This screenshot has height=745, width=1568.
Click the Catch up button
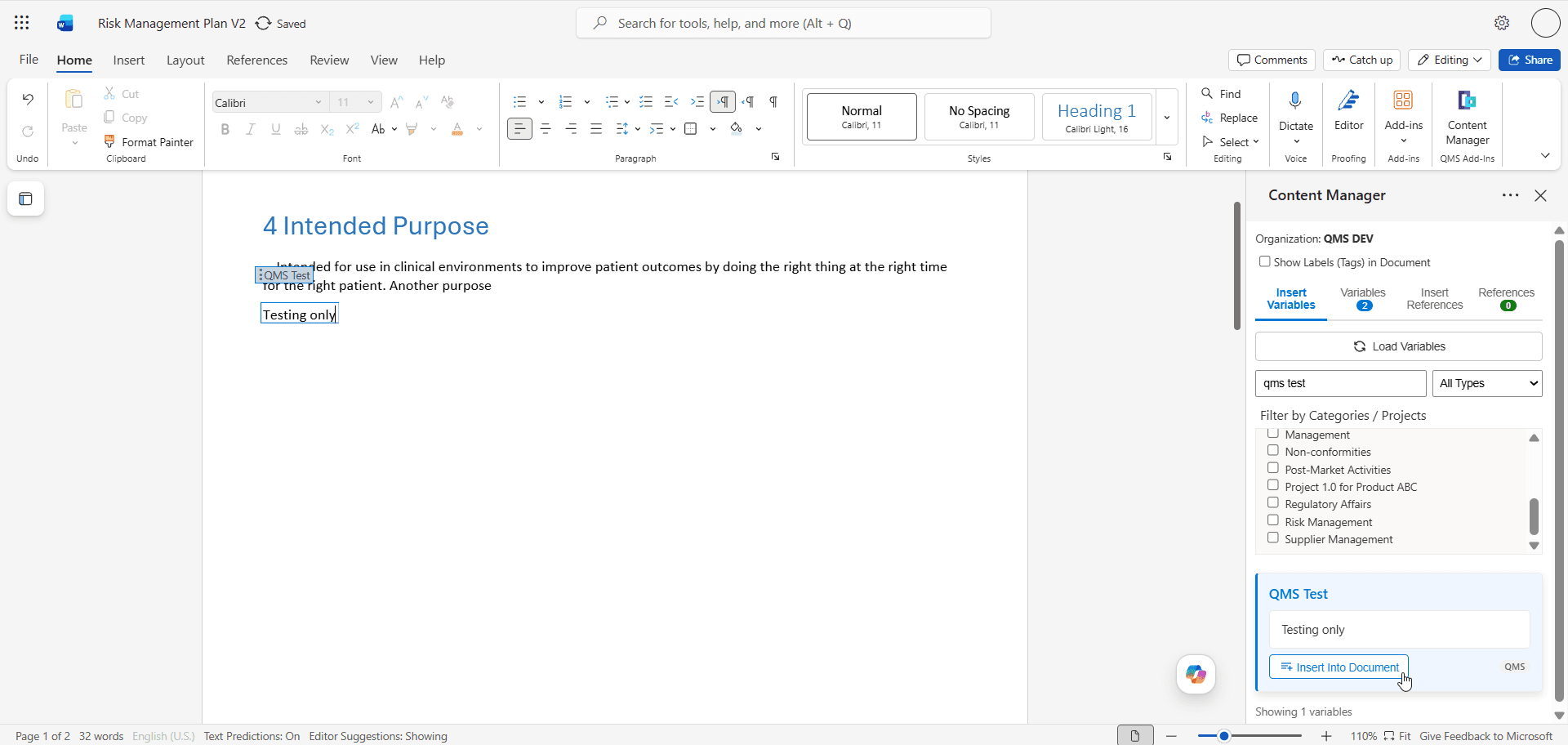[x=1362, y=60]
